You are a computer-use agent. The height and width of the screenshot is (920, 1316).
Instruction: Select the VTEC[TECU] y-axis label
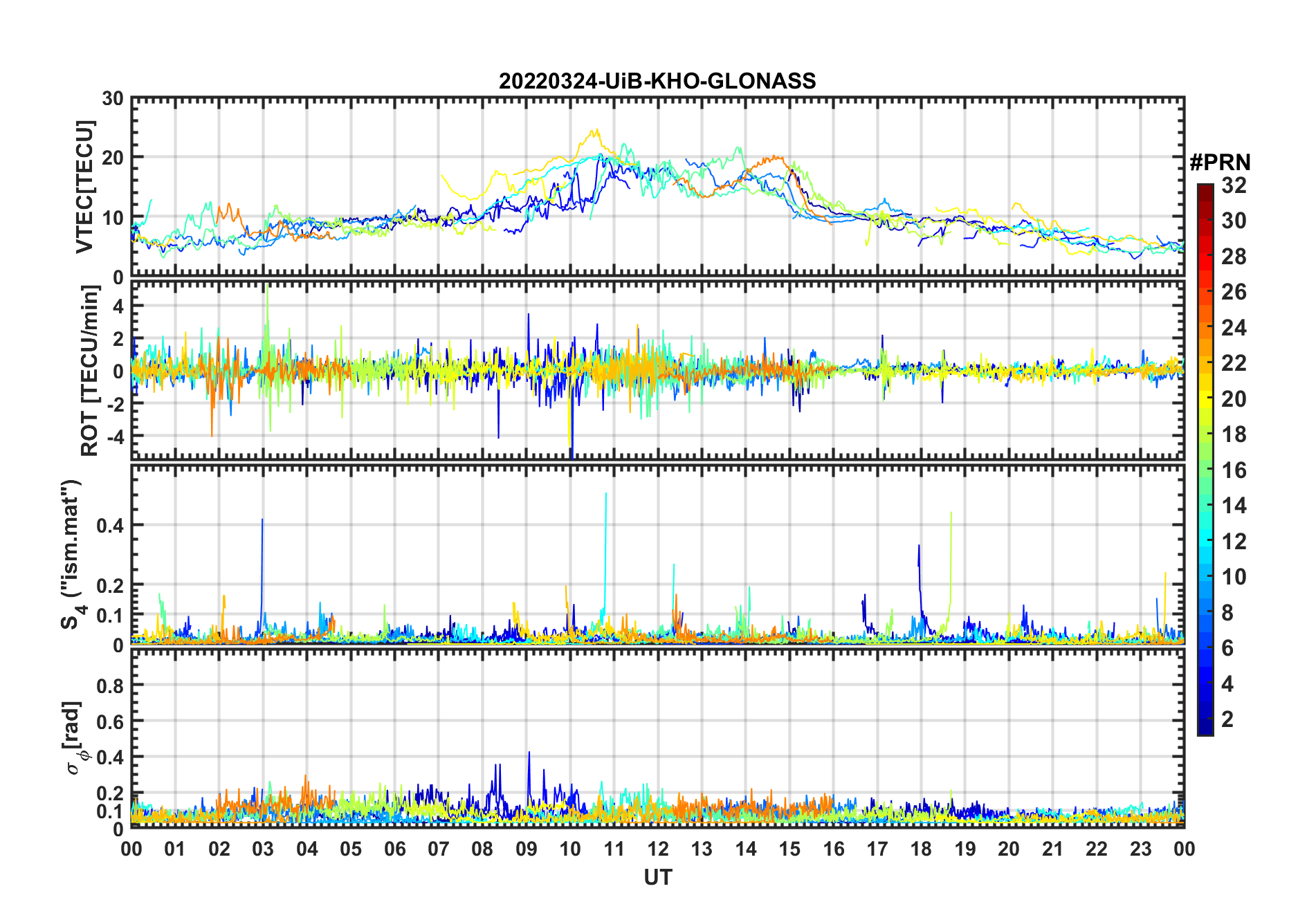click(x=84, y=187)
